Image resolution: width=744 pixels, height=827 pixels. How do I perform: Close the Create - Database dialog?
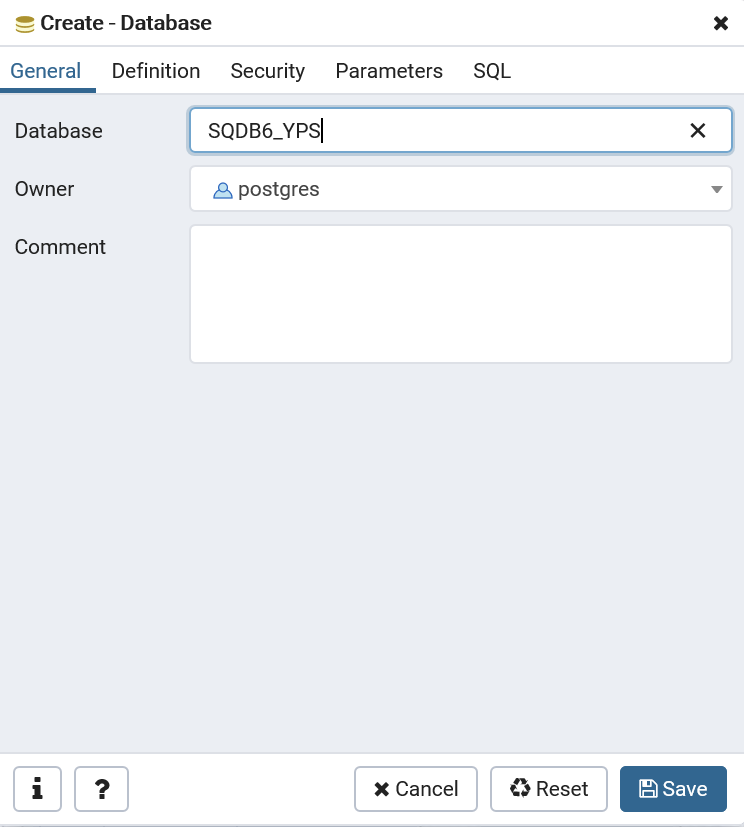click(x=720, y=23)
